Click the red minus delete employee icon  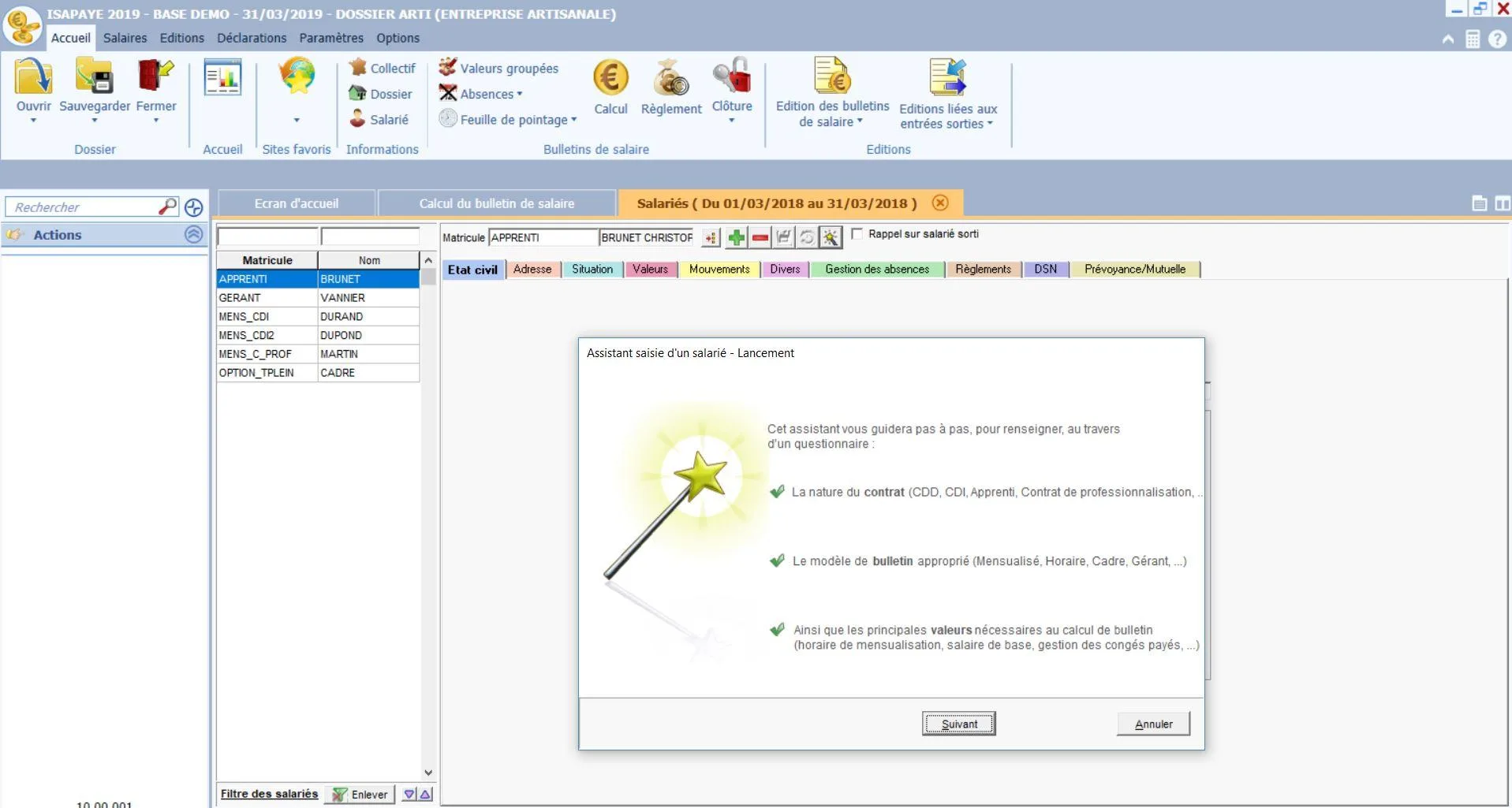tap(760, 237)
